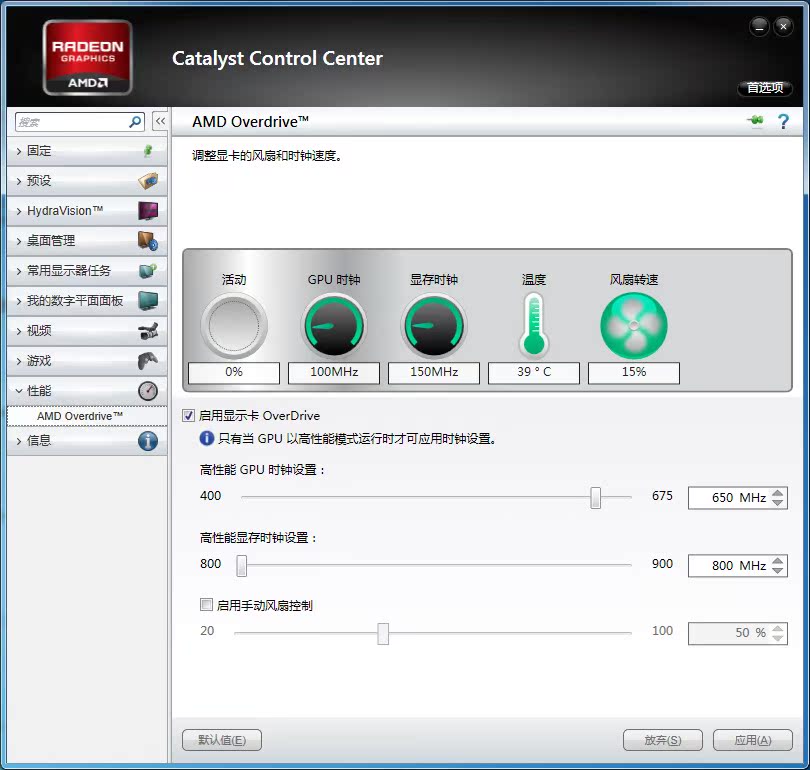Open help via question mark icon

[783, 121]
